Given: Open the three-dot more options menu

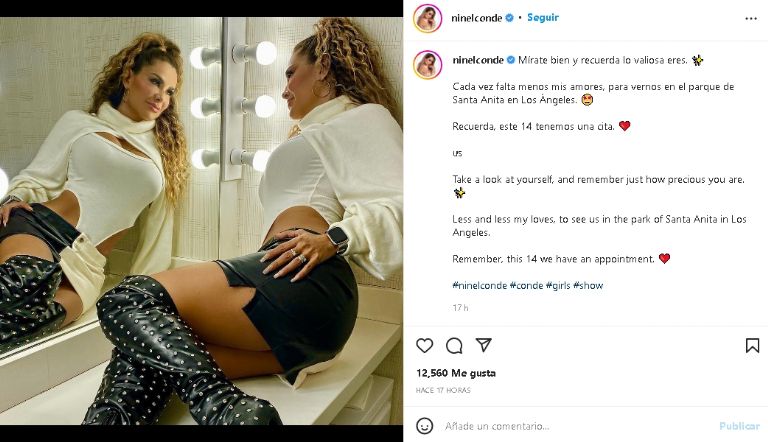Looking at the screenshot, I should click(751, 18).
